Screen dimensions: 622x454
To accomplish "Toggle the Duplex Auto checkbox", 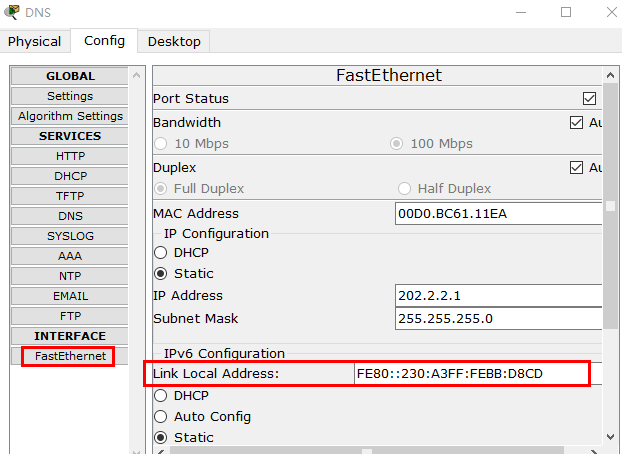I will click(576, 168).
